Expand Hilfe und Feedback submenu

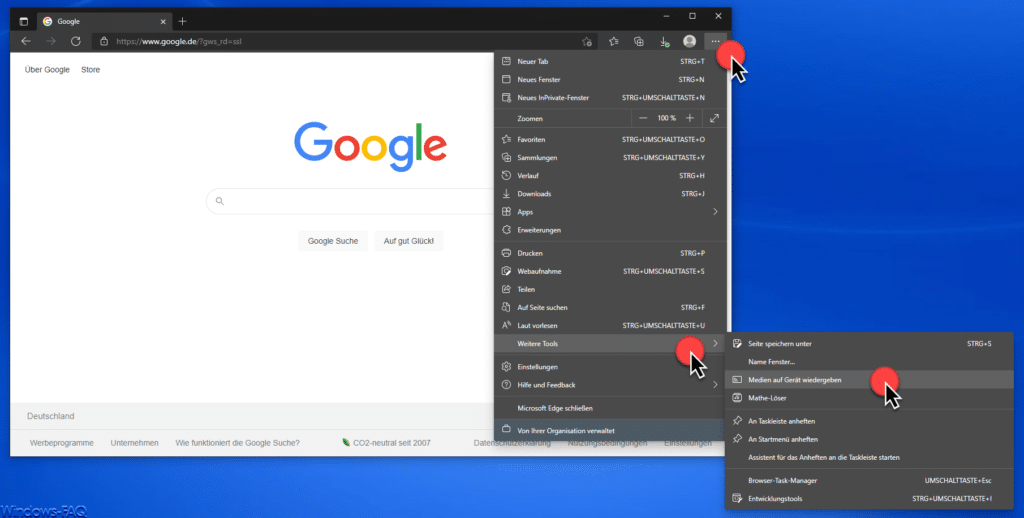coord(610,385)
